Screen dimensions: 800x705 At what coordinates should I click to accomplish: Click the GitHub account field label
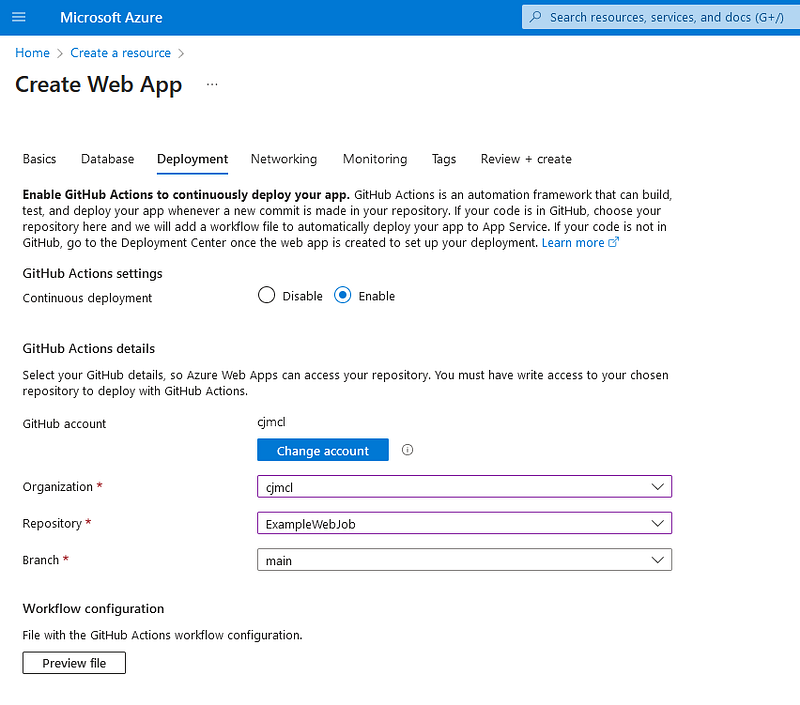(x=64, y=423)
